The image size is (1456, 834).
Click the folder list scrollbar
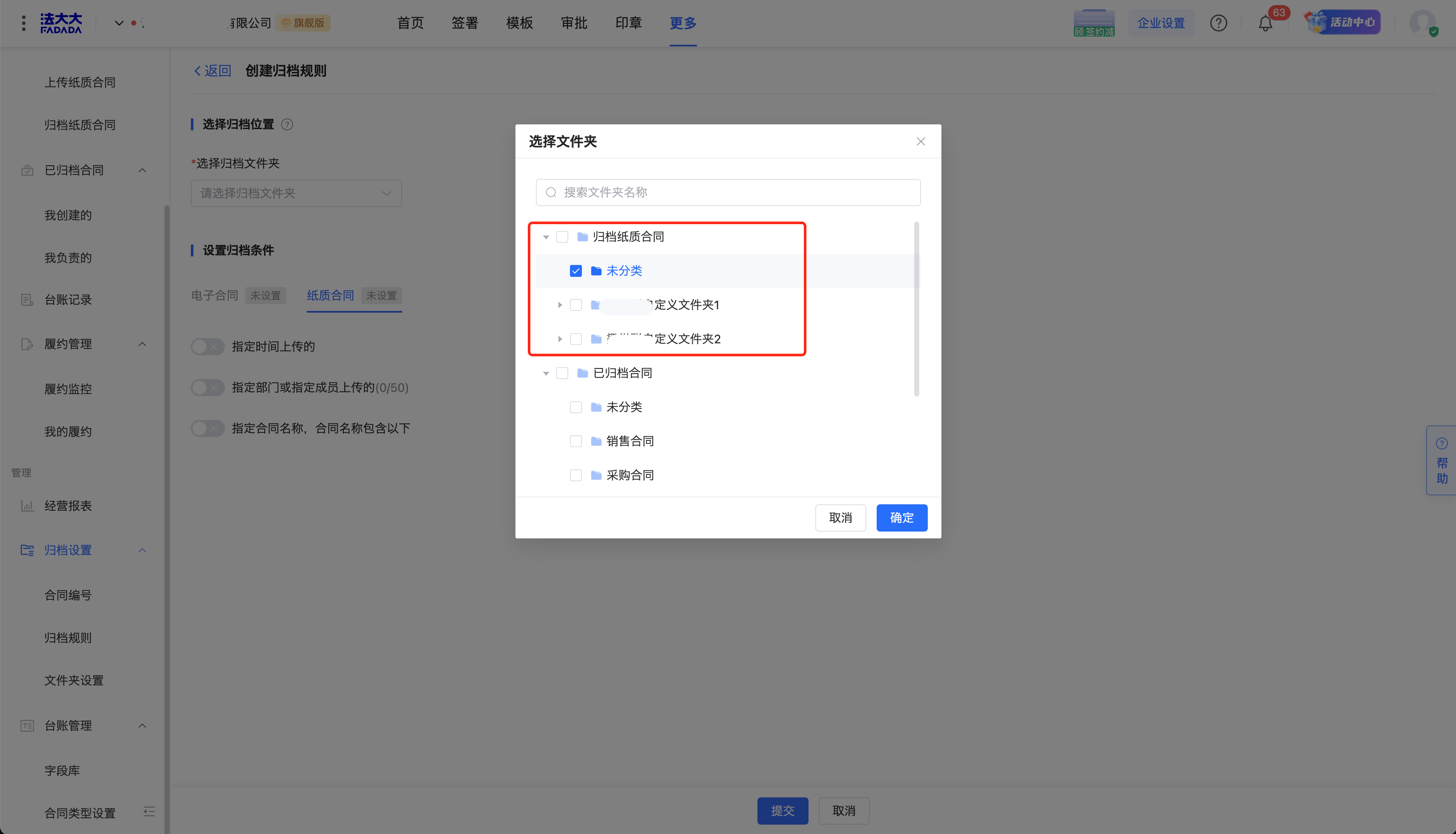click(916, 309)
